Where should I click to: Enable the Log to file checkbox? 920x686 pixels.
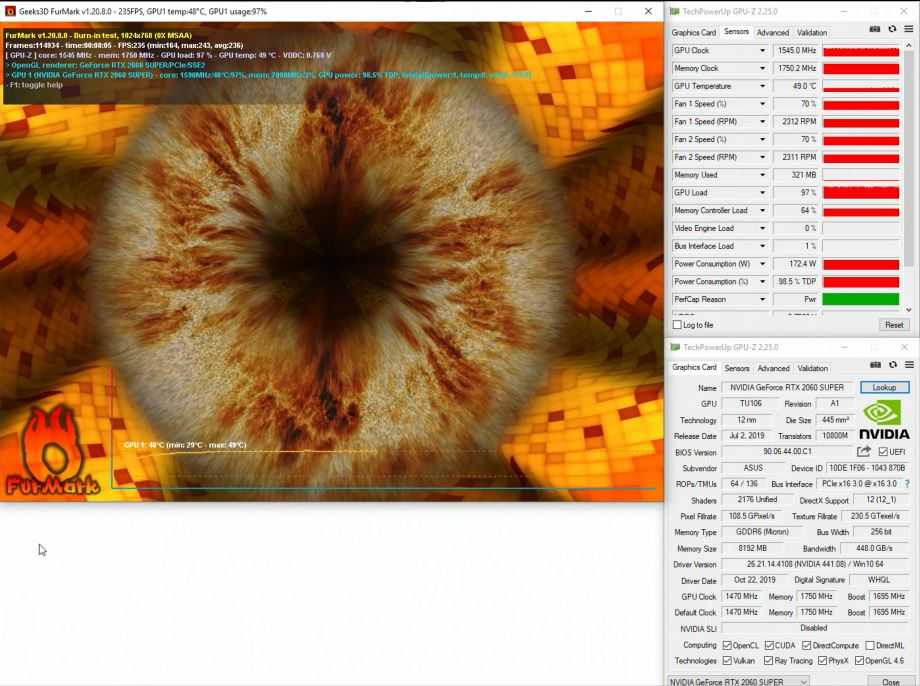click(x=678, y=325)
